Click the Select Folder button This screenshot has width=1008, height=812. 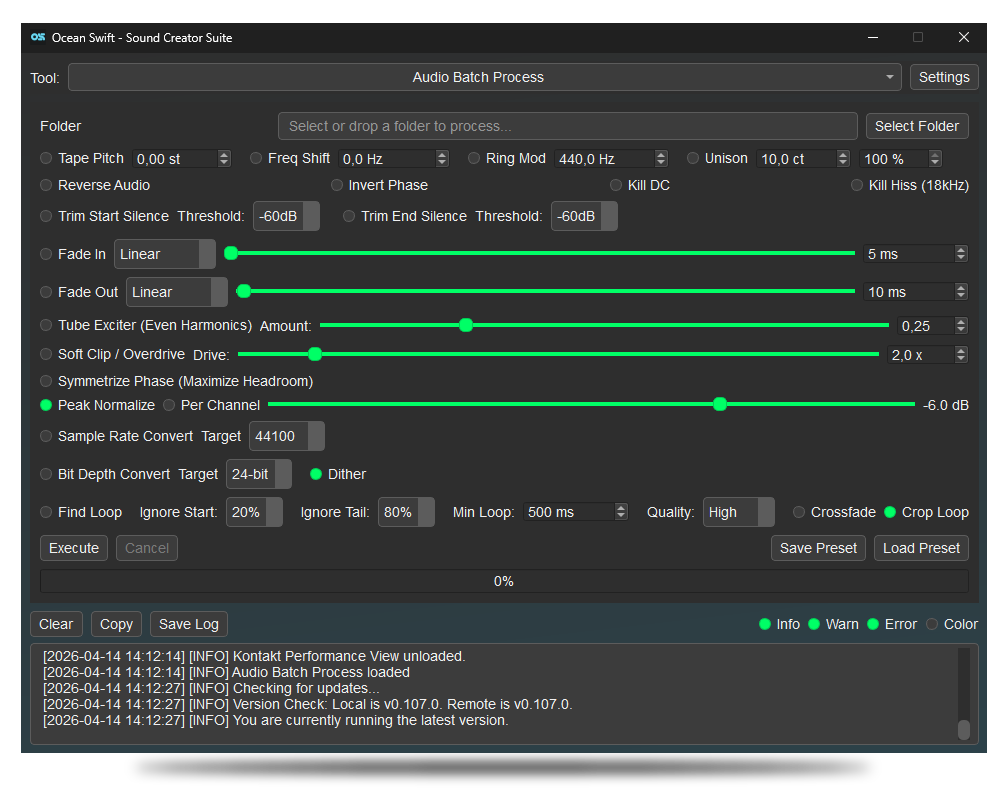[x=916, y=126]
